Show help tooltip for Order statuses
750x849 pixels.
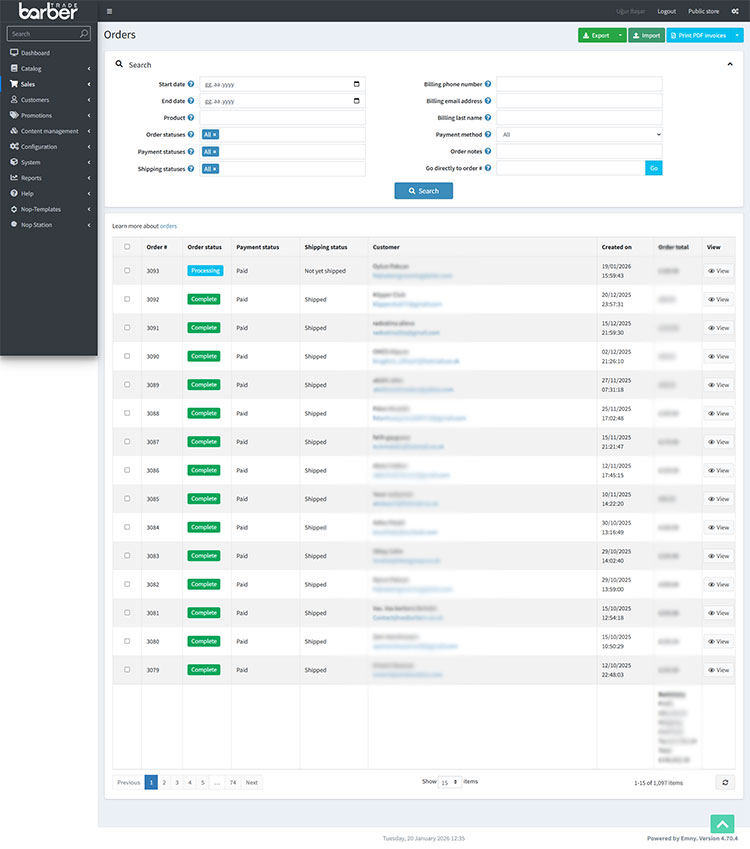(191, 134)
